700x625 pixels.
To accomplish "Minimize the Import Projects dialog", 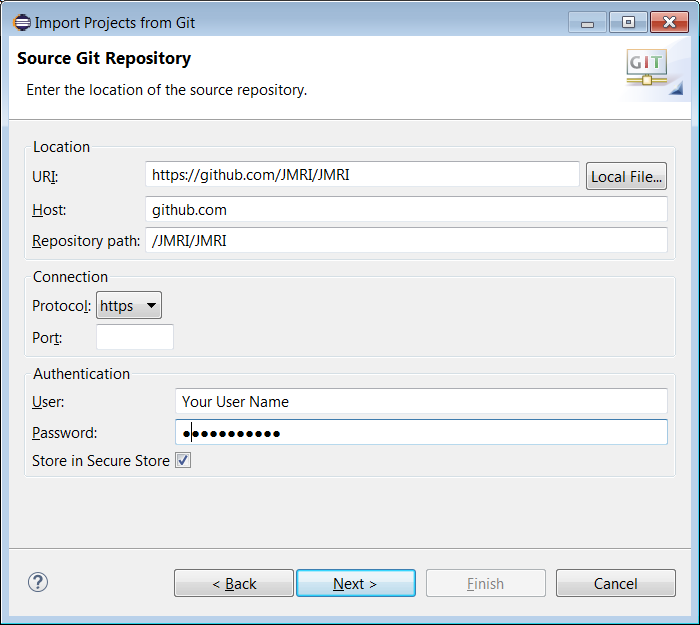I will [x=588, y=22].
